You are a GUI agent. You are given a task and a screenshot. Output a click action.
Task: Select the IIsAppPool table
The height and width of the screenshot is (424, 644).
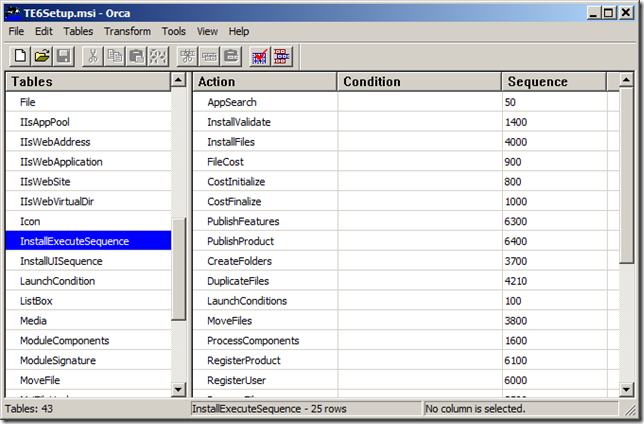(88, 122)
